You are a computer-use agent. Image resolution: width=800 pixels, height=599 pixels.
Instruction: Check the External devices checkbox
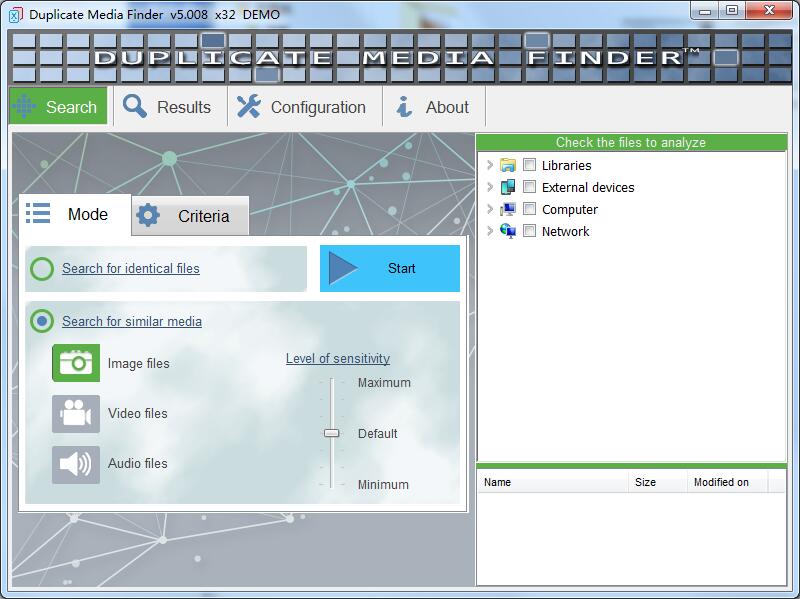[530, 187]
